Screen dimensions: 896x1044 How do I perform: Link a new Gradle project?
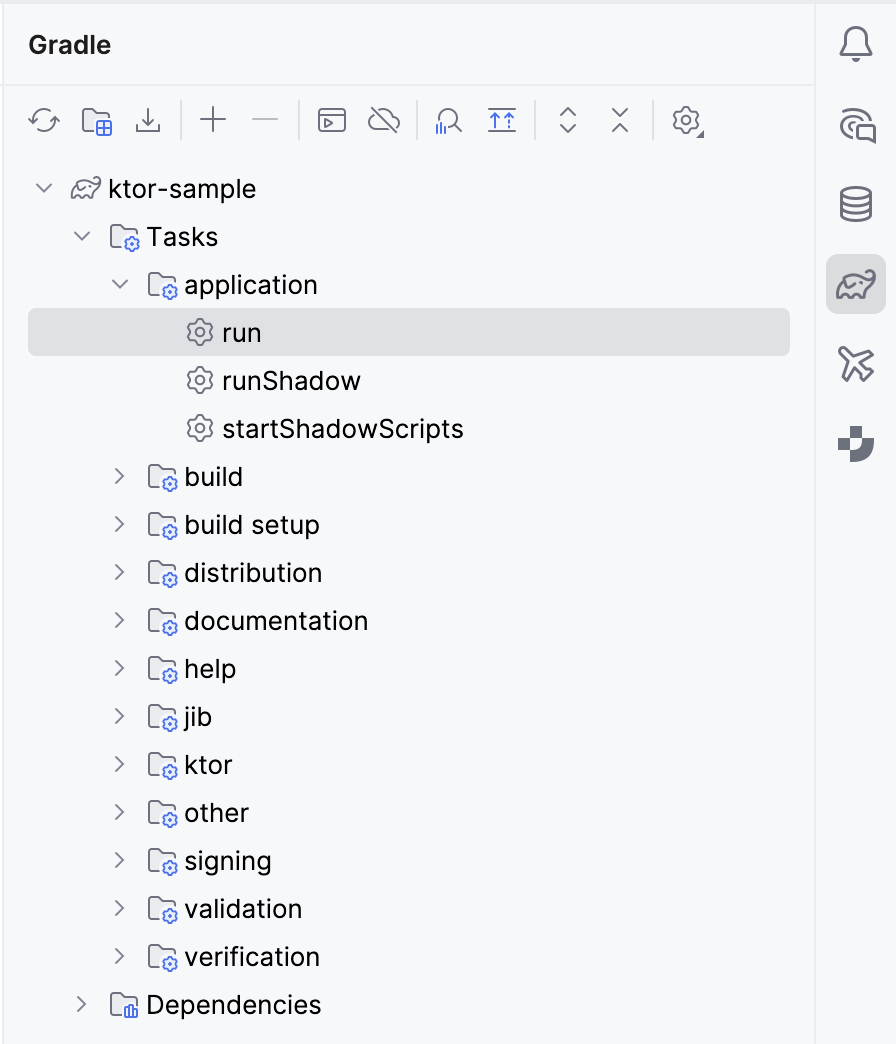point(96,120)
